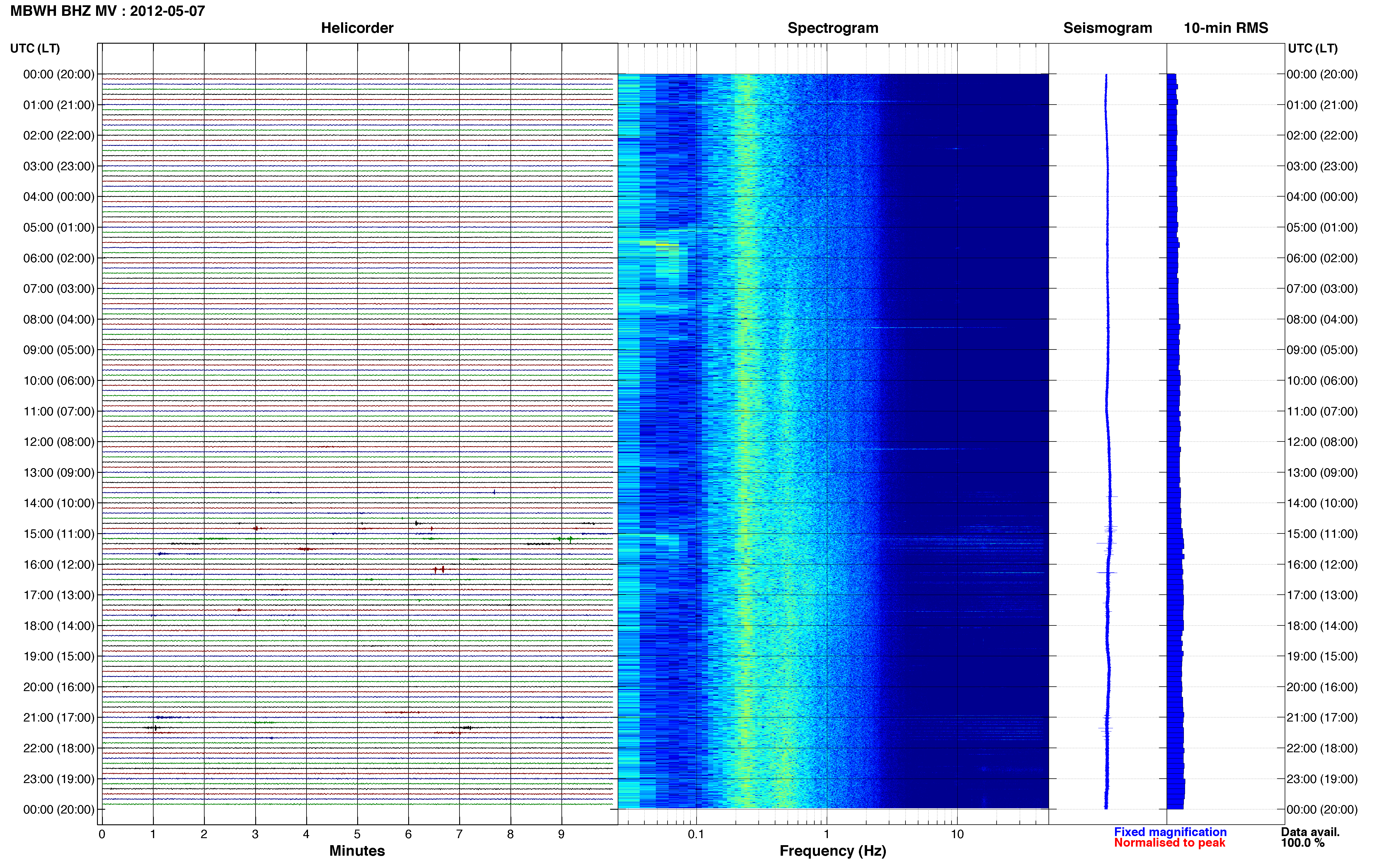Image resolution: width=1389 pixels, height=868 pixels.
Task: Click Helicorder time label "09:00 (05:00)"
Action: 59,350
